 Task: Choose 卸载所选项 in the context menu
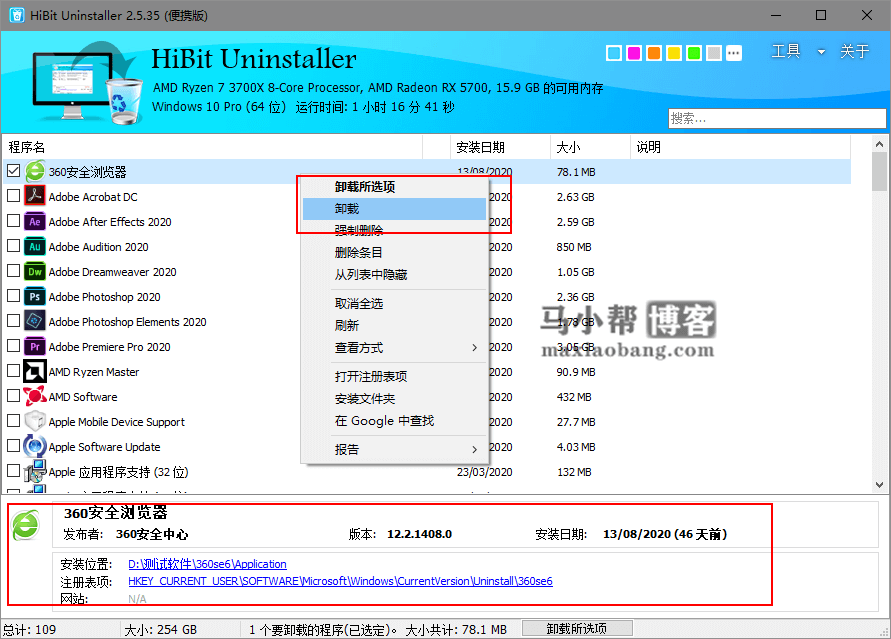(x=394, y=187)
